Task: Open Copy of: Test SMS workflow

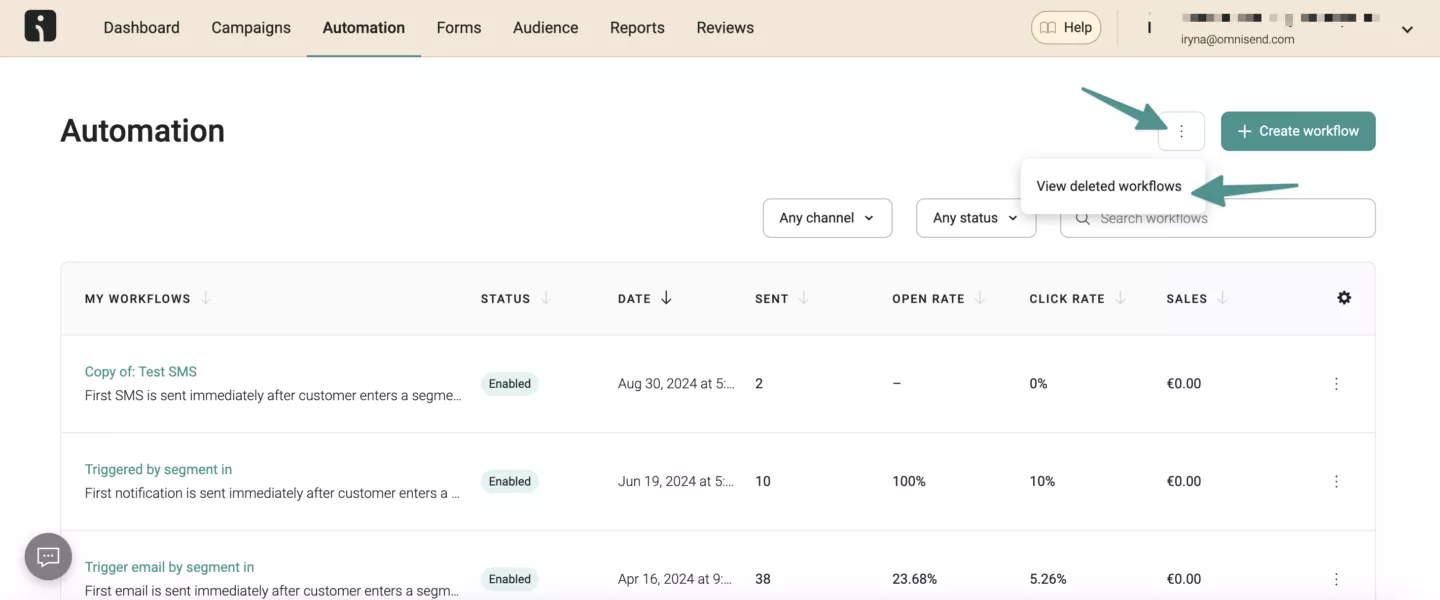Action: point(141,372)
